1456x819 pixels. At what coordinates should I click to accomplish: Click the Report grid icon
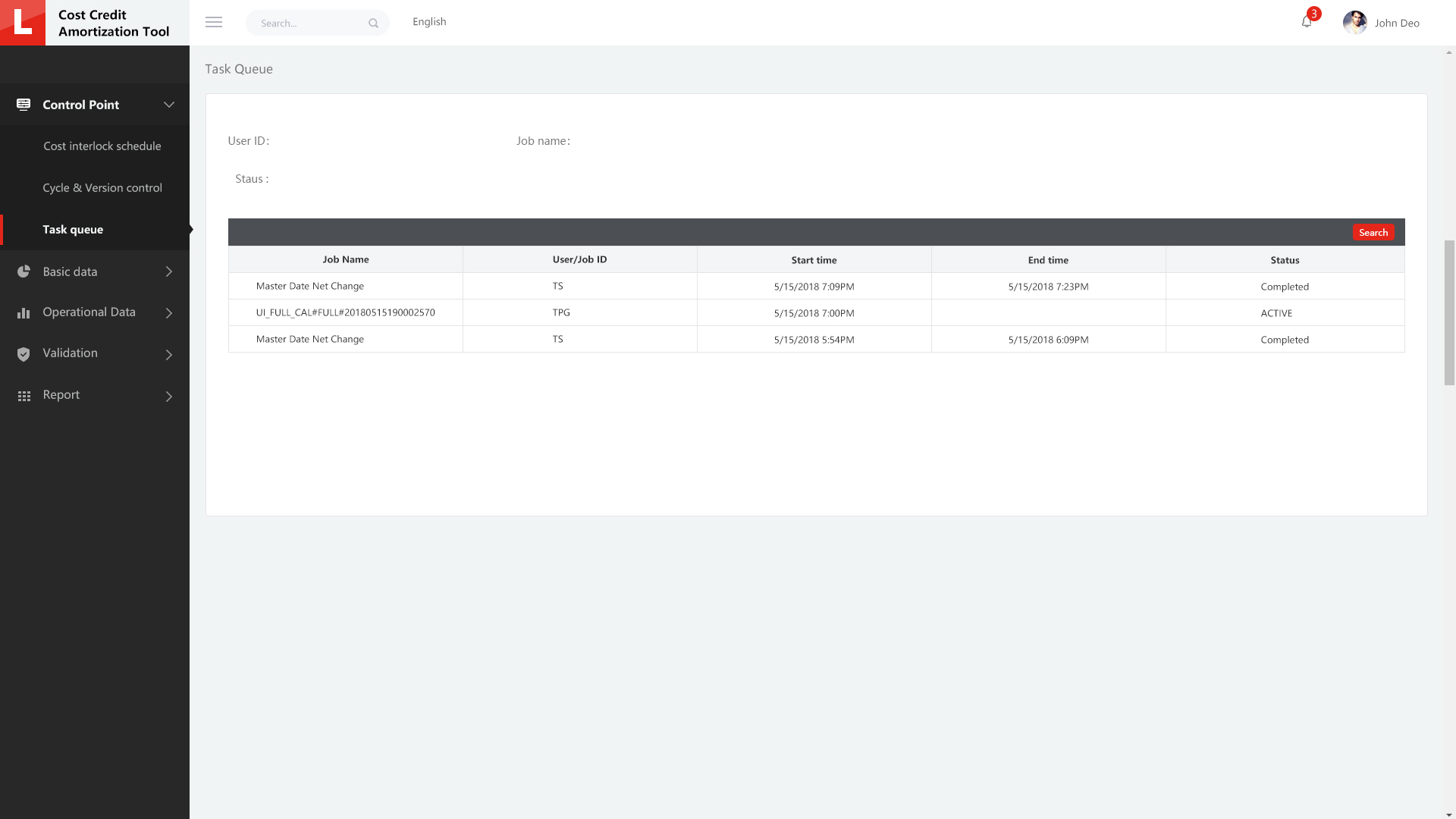24,396
